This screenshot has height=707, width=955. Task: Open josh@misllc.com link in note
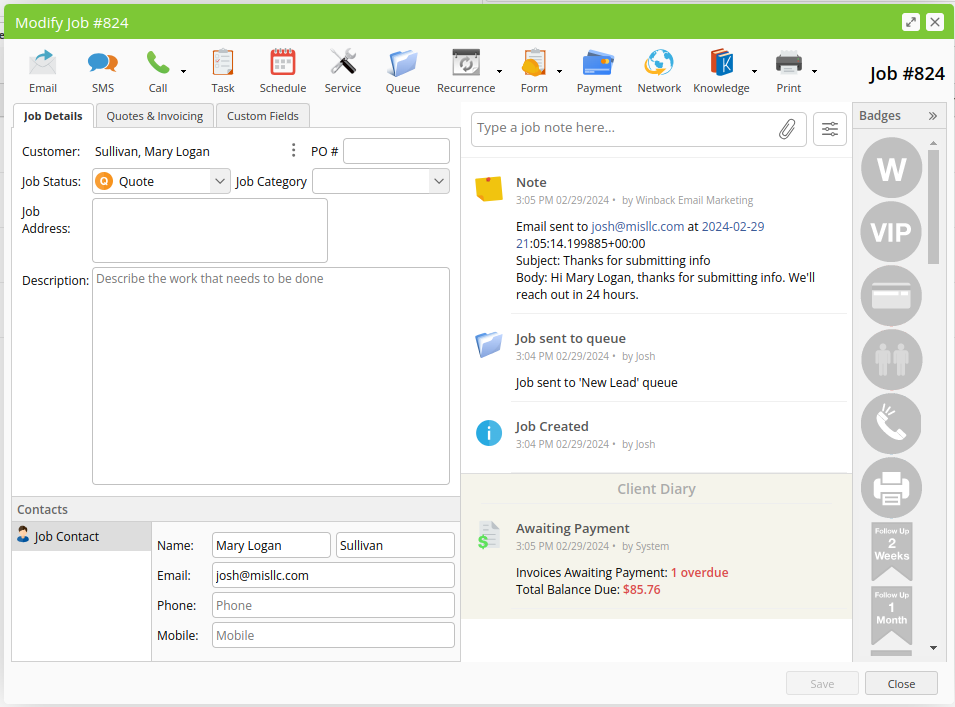638,227
